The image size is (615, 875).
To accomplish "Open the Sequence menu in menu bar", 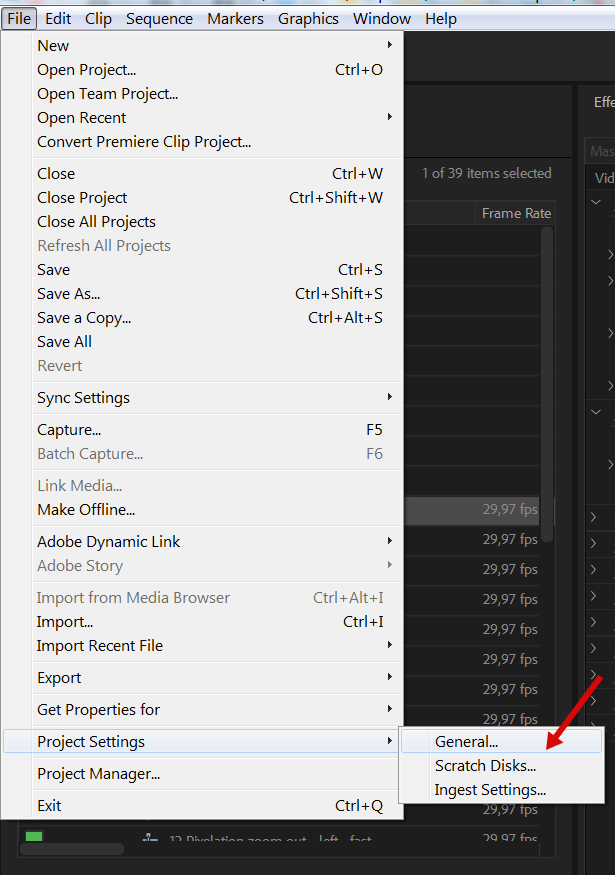I will tap(159, 19).
